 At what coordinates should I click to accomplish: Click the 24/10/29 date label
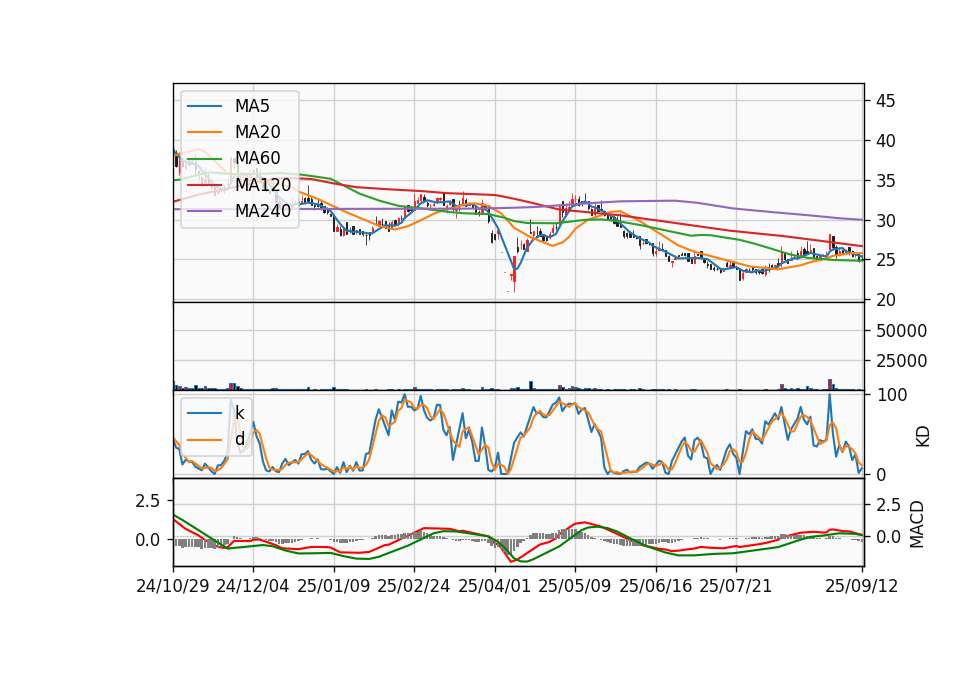pyautogui.click(x=173, y=587)
